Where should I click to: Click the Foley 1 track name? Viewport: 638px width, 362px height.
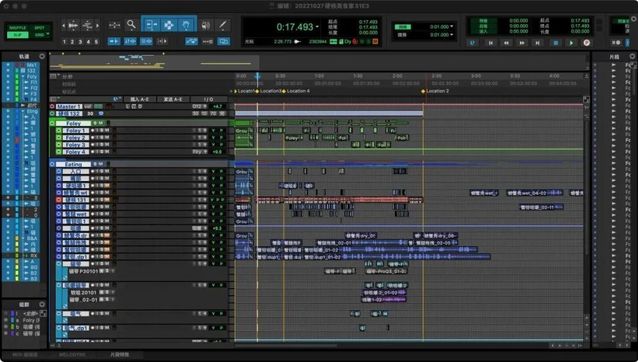[76, 131]
